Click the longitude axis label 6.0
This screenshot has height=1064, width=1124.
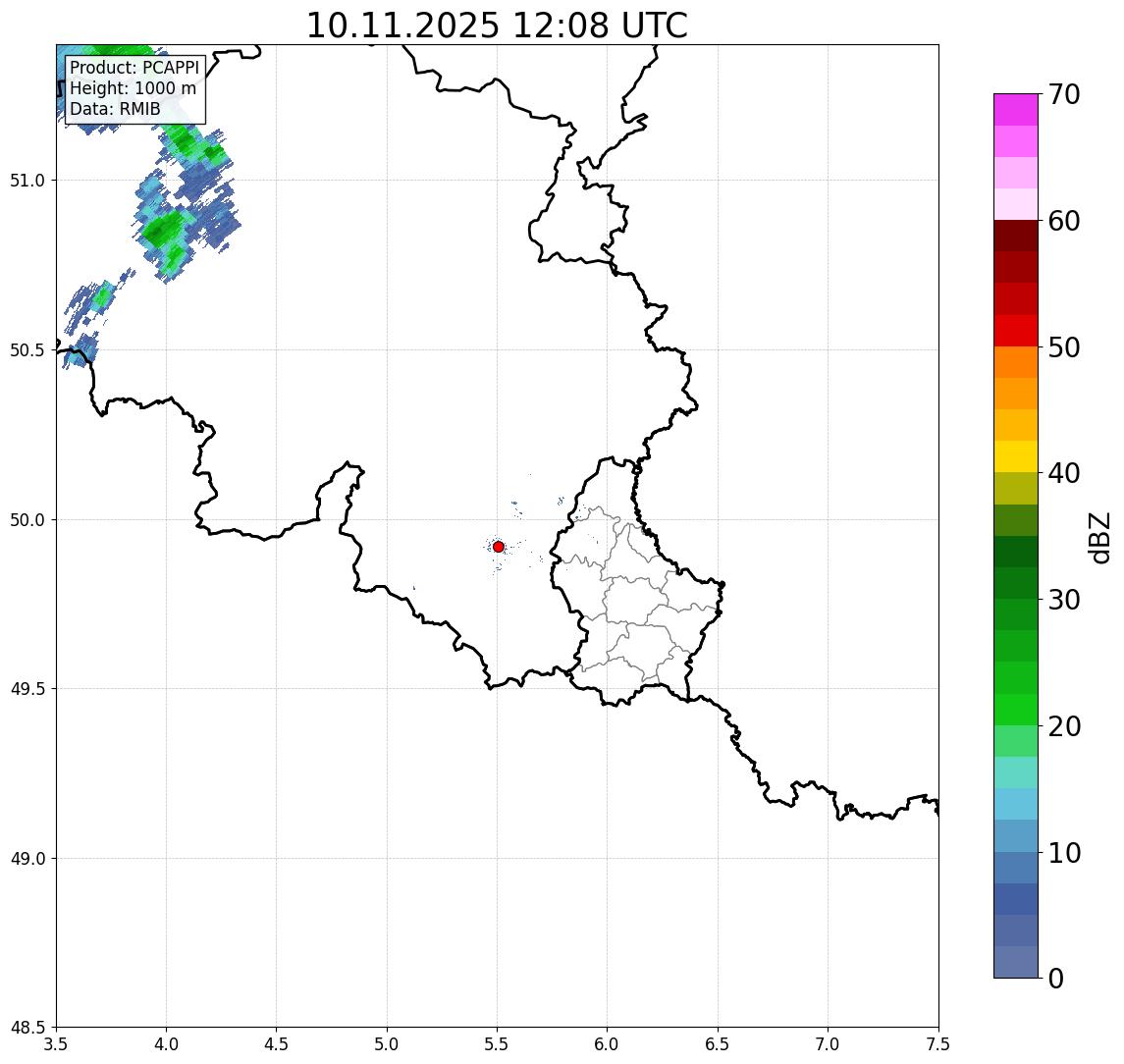point(608,1044)
